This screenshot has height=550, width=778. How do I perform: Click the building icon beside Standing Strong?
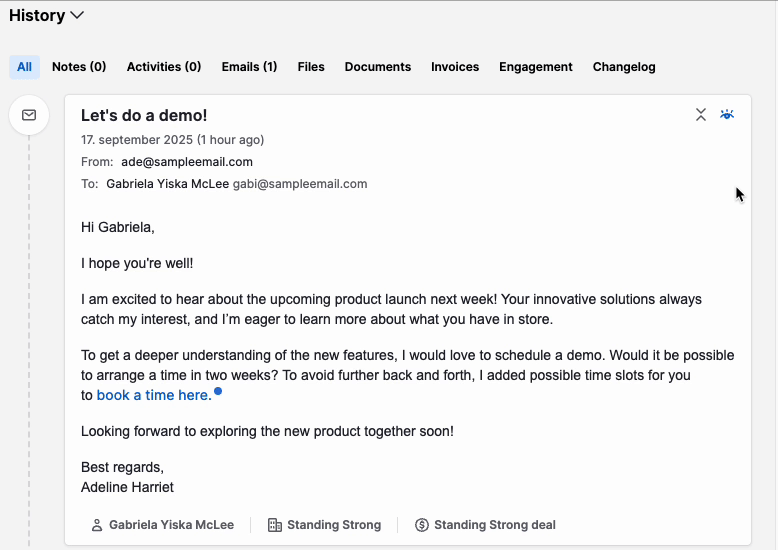[x=275, y=525]
